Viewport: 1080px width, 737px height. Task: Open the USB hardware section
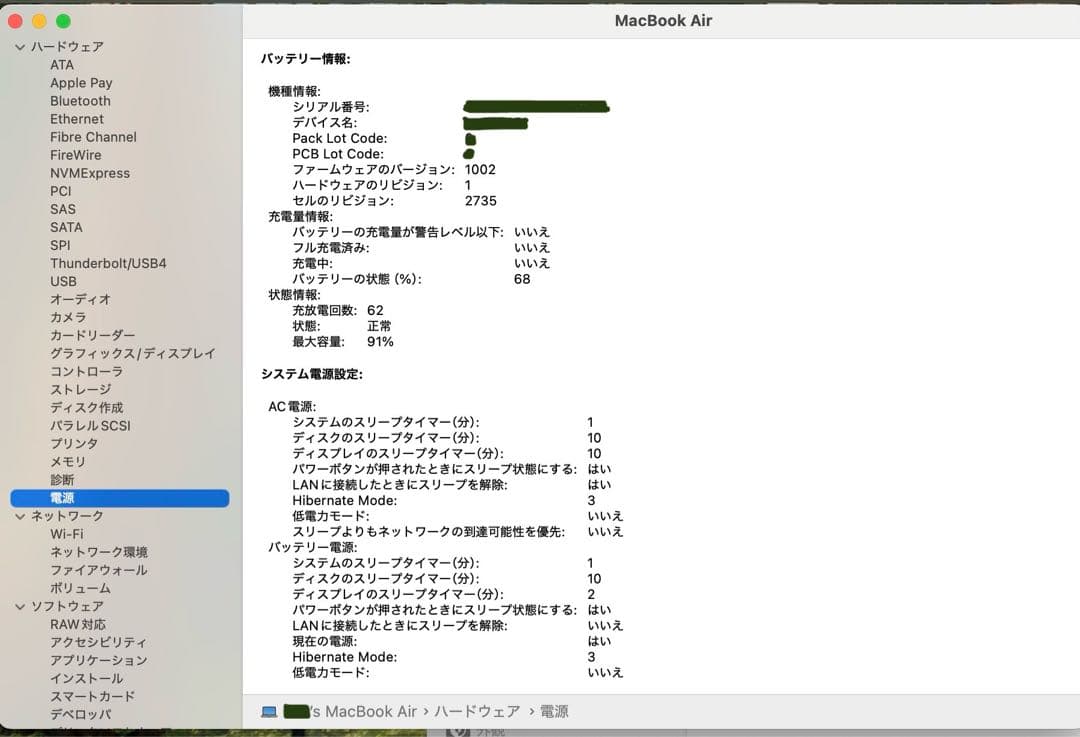point(63,281)
